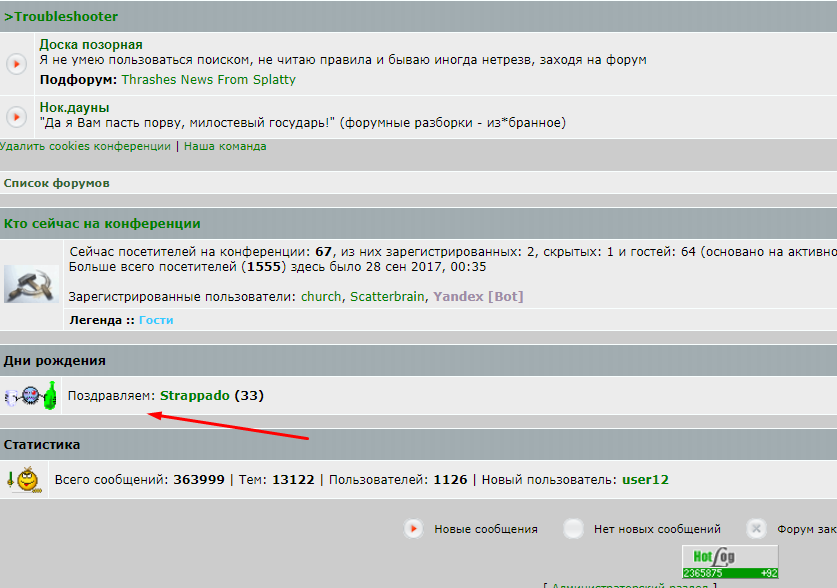Click Удалить cookies конференции link
Viewport: 837px width, 588px height.
tap(85, 146)
